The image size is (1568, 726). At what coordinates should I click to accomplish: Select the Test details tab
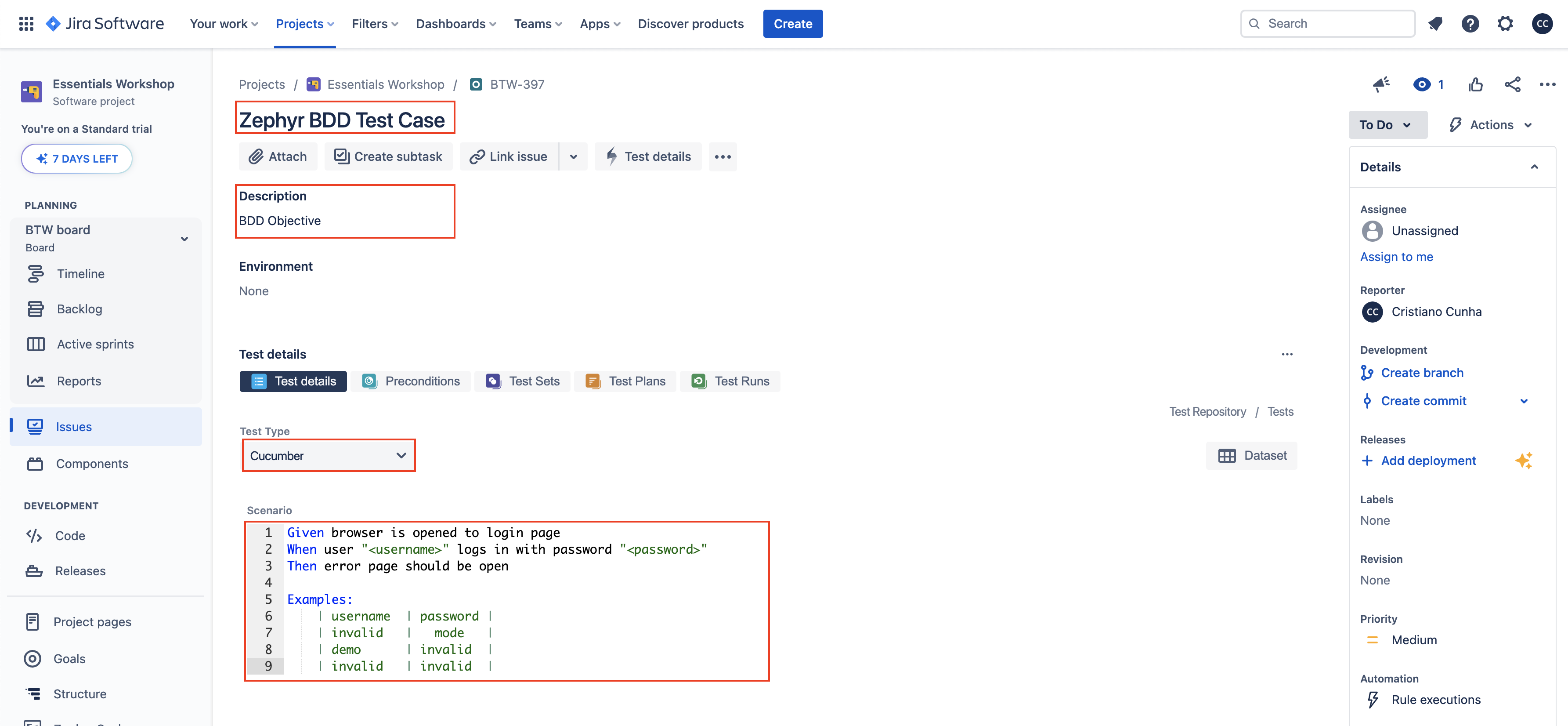click(293, 381)
